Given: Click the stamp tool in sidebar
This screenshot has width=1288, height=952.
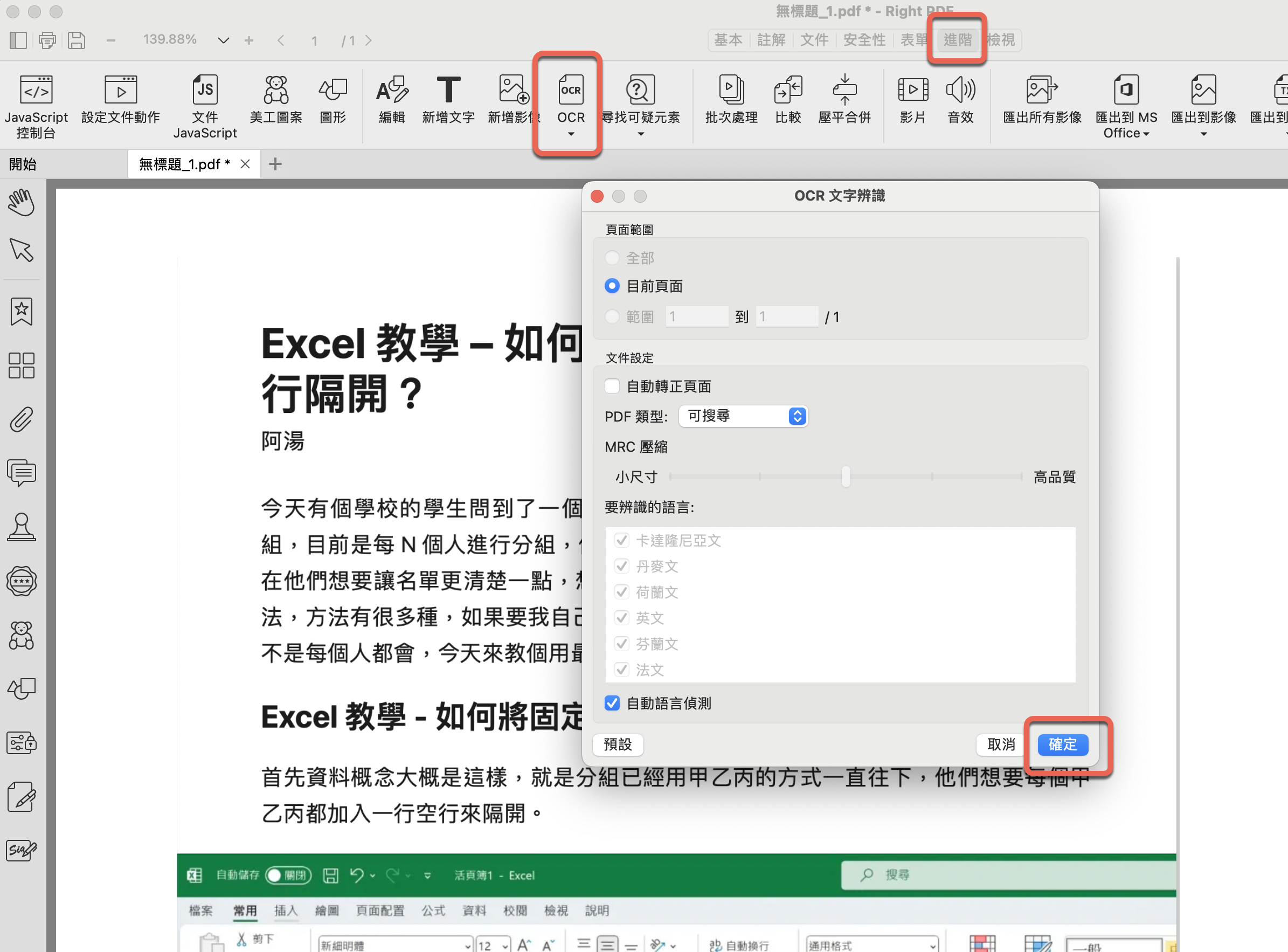Looking at the screenshot, I should (22, 527).
